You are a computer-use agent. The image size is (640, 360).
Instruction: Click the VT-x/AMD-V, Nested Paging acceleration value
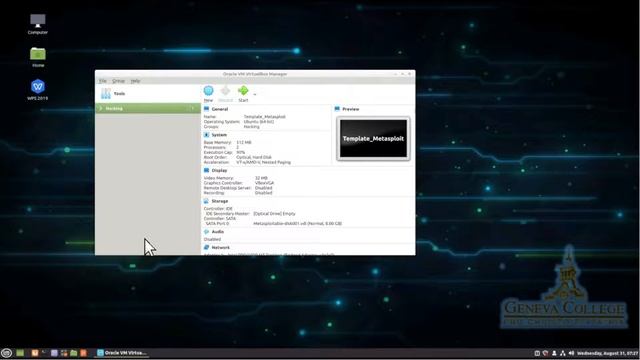(x=264, y=162)
